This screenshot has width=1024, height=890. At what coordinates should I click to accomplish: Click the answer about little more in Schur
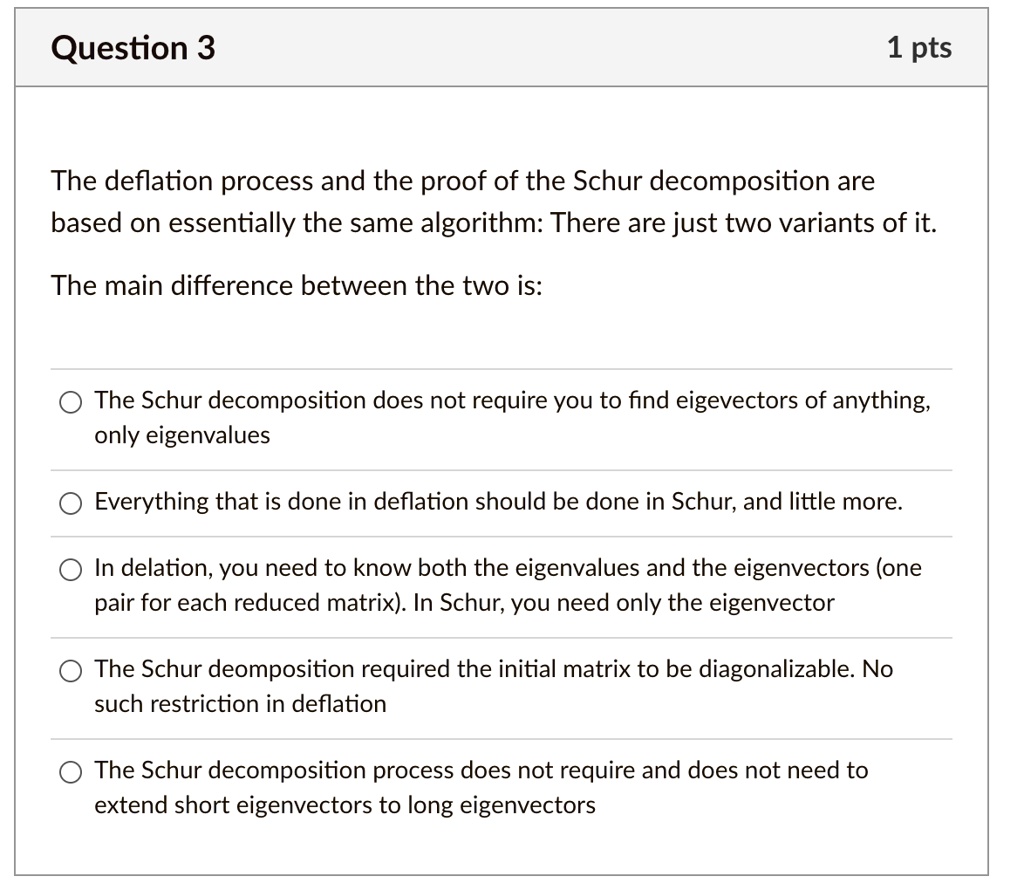pos(495,501)
